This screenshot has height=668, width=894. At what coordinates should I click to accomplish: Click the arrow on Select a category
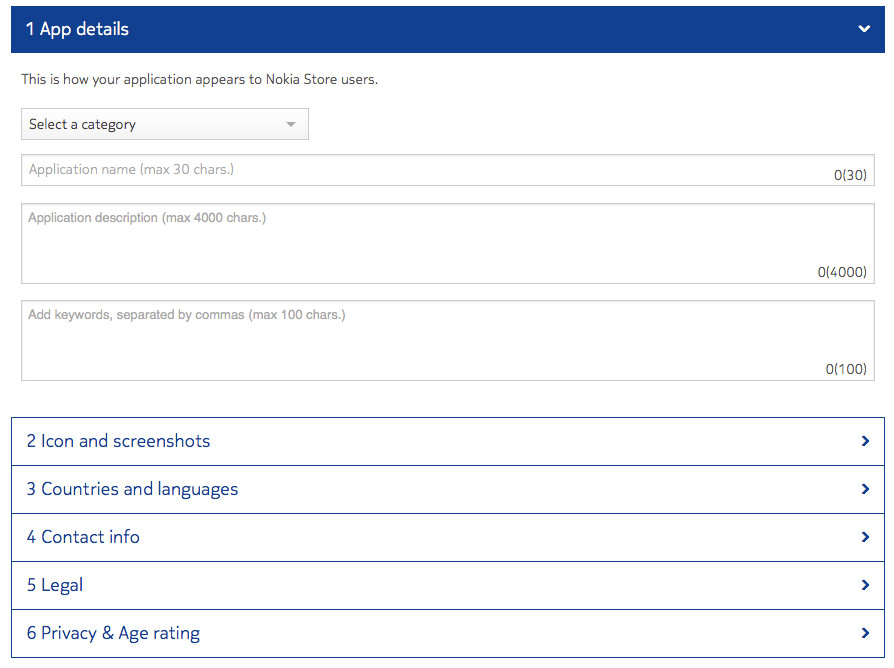click(x=291, y=124)
